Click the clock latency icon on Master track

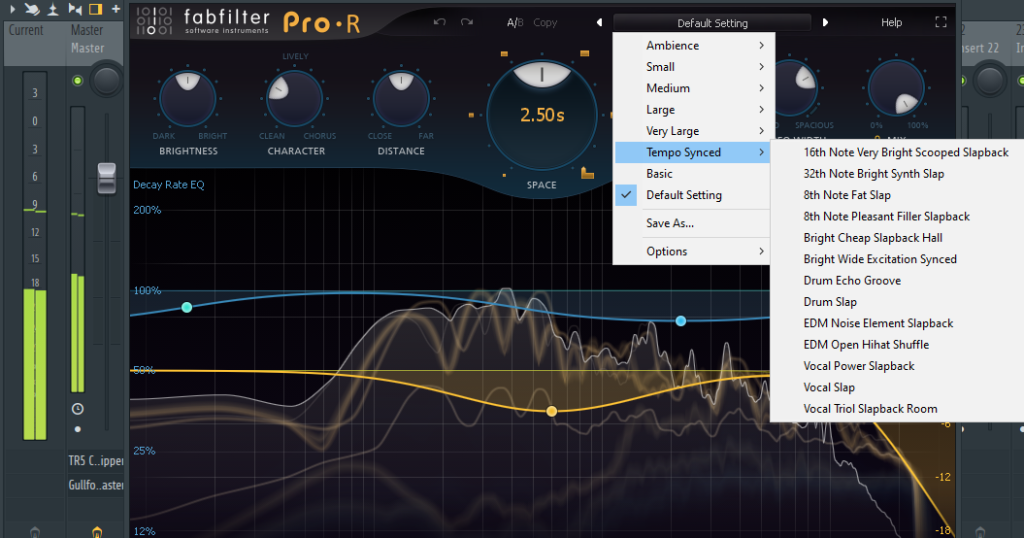(x=78, y=408)
